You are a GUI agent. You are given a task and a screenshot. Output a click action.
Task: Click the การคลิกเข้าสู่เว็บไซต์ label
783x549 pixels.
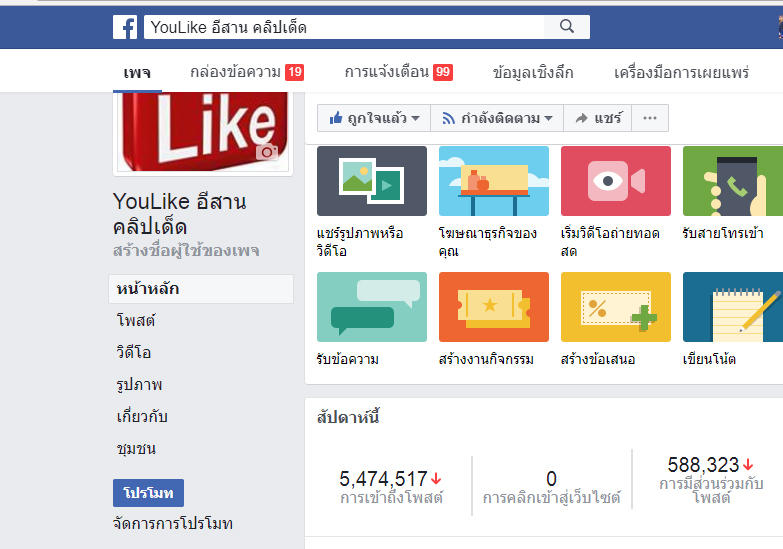(551, 498)
